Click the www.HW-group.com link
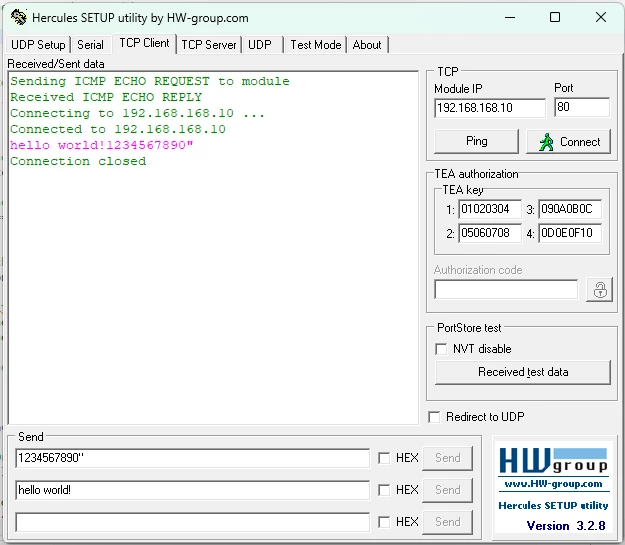The image size is (625, 545). (553, 484)
